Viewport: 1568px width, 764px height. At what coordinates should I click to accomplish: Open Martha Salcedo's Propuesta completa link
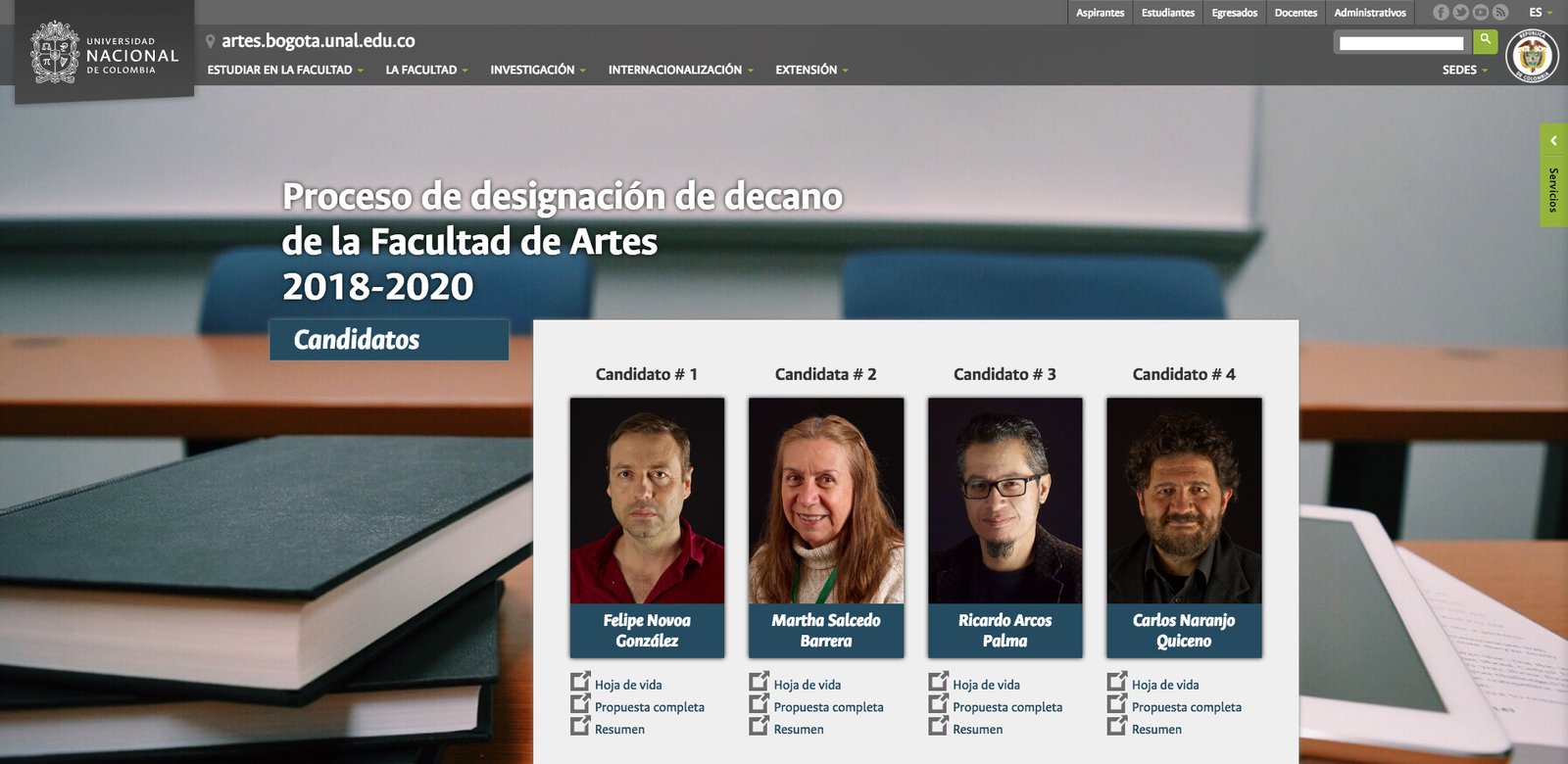click(828, 707)
